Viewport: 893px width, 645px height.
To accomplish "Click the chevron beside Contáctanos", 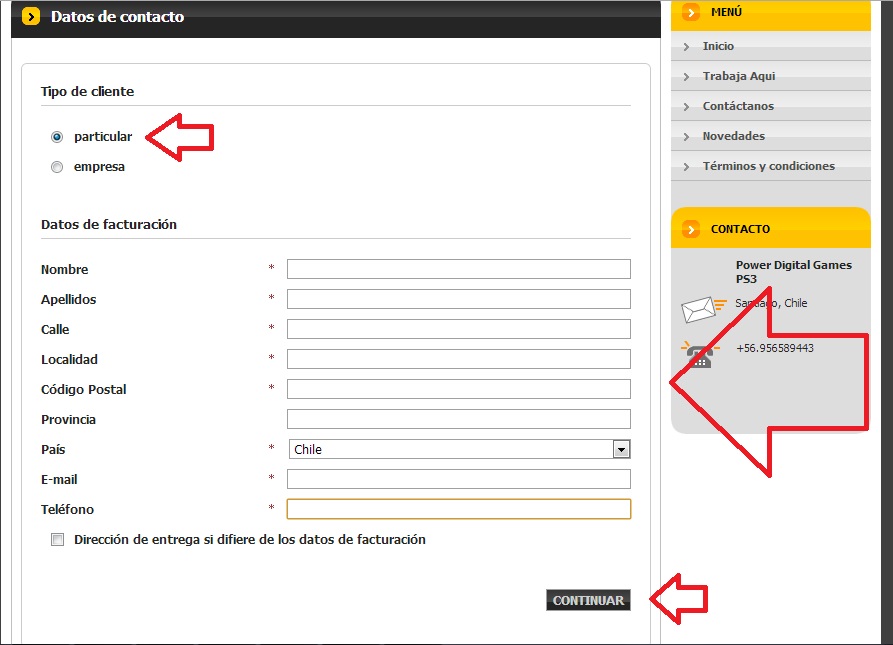I will coord(686,106).
